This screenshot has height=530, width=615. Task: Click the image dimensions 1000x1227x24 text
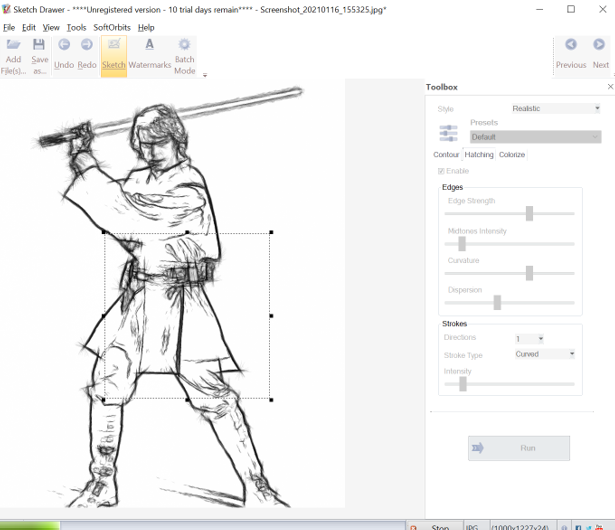[x=520, y=527]
